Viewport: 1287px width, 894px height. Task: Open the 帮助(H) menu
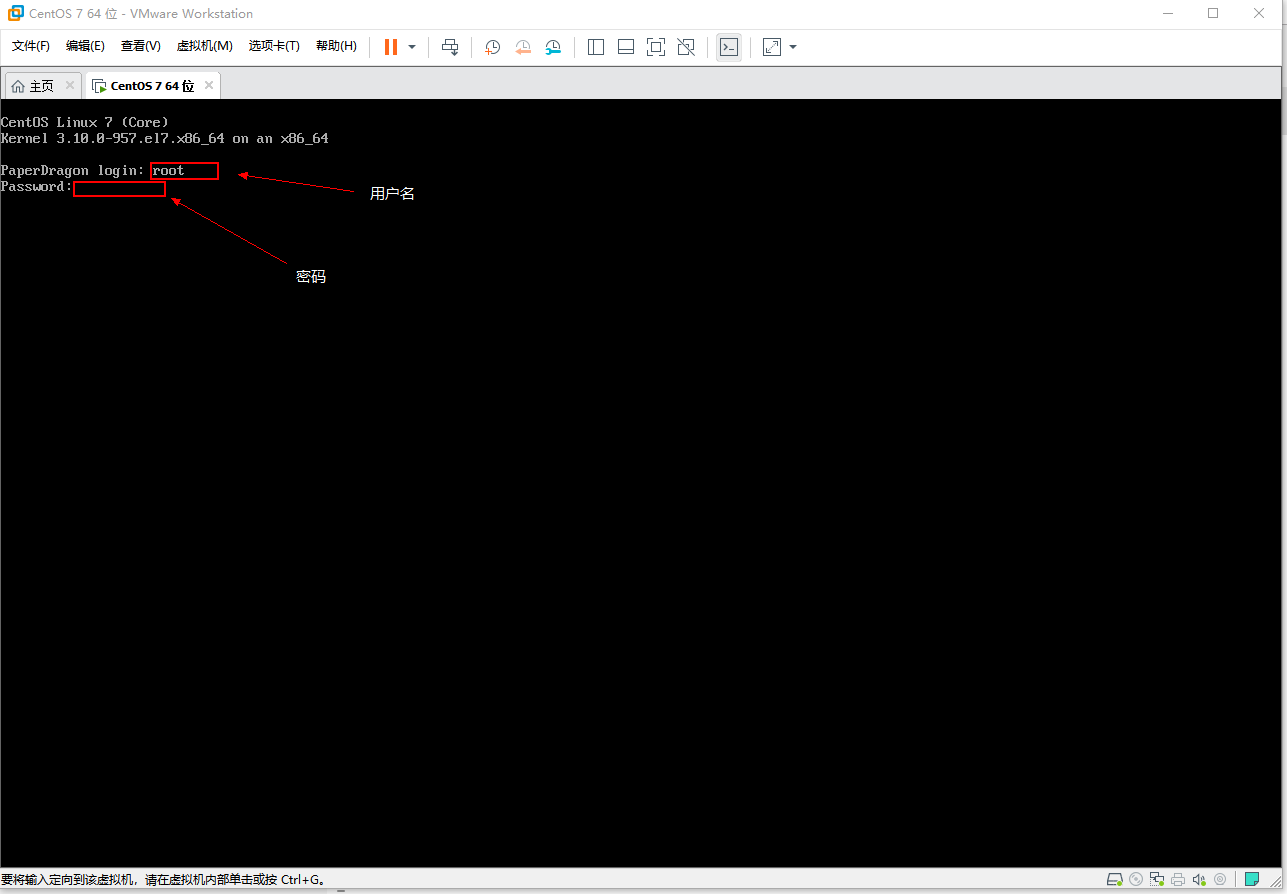pyautogui.click(x=336, y=46)
